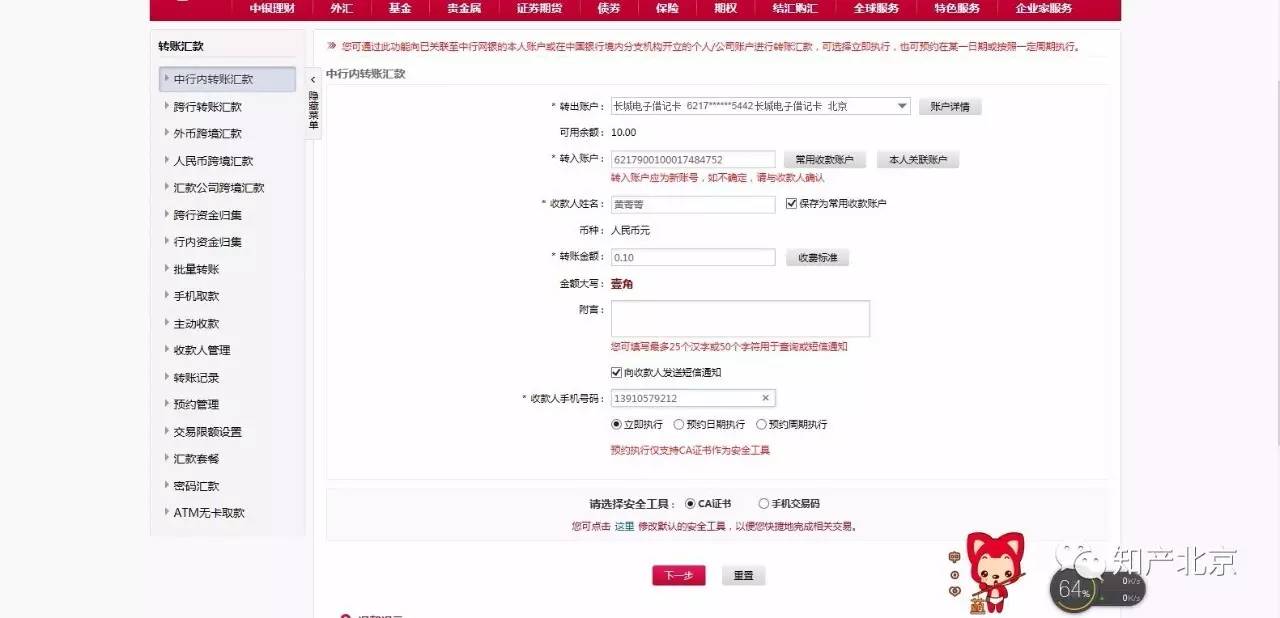
Task: Click the 收款人手机号码 phone field
Action: [x=693, y=398]
